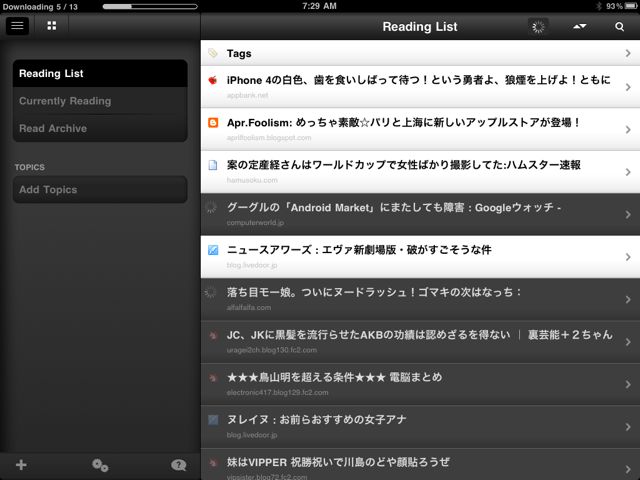The height and width of the screenshot is (480, 640).
Task: Tap chevron on iPhone 4 article row
Action: 628,87
